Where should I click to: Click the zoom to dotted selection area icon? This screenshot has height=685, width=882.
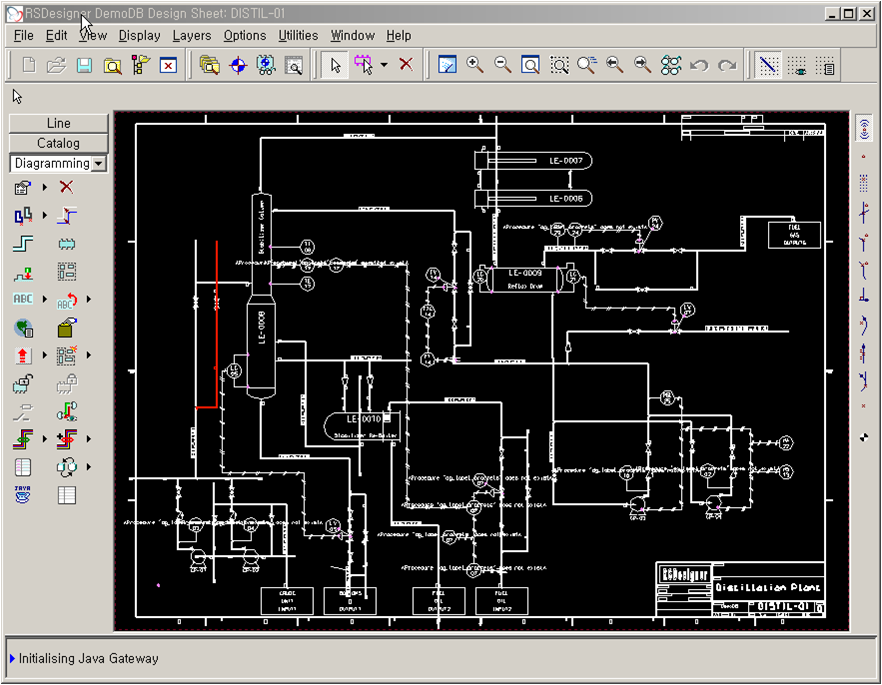559,65
